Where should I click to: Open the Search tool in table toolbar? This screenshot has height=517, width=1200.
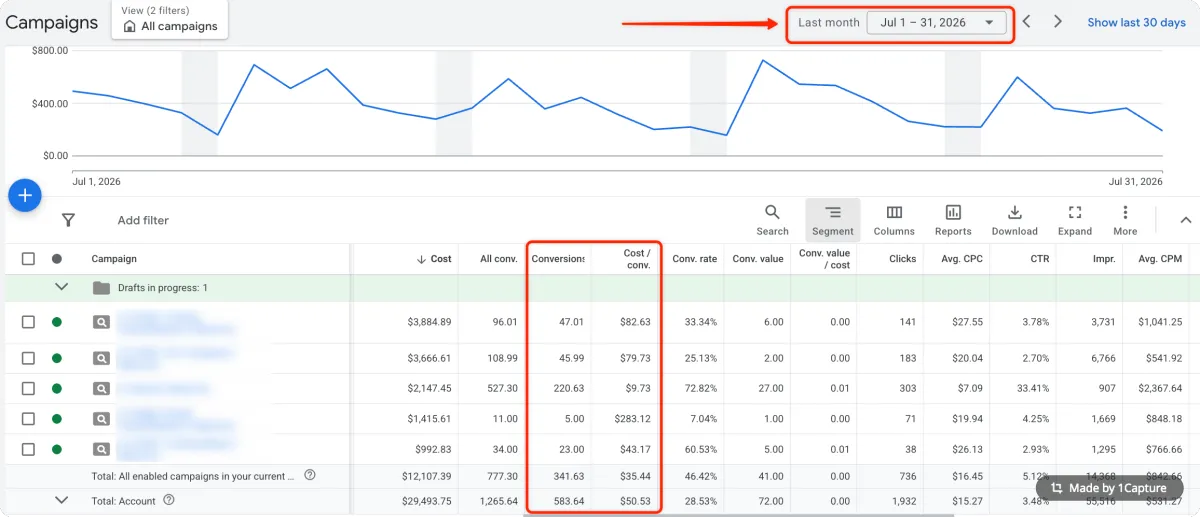(x=772, y=220)
